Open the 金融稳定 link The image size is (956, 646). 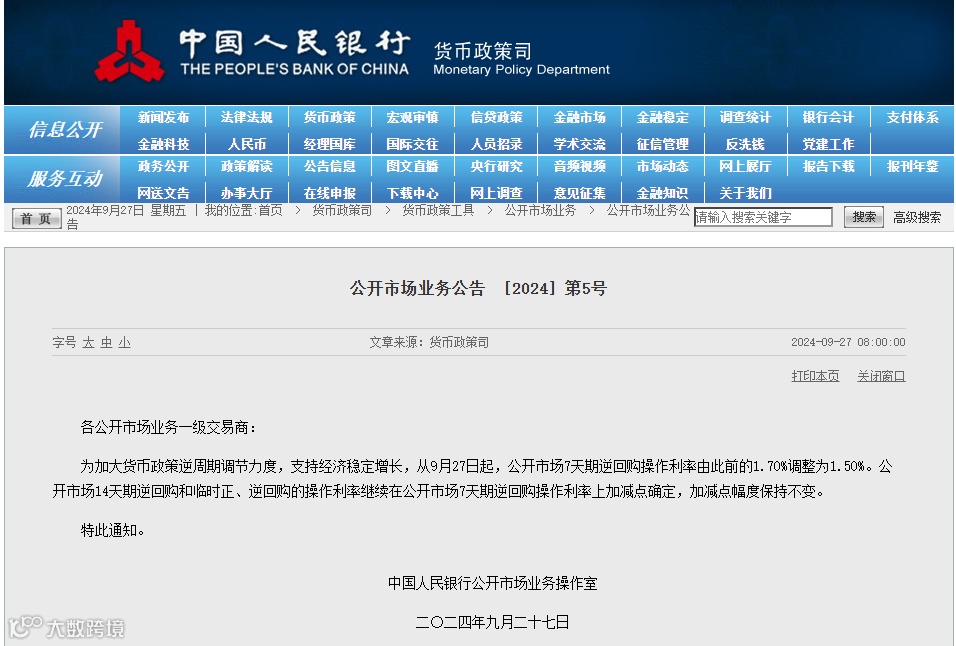click(x=662, y=118)
